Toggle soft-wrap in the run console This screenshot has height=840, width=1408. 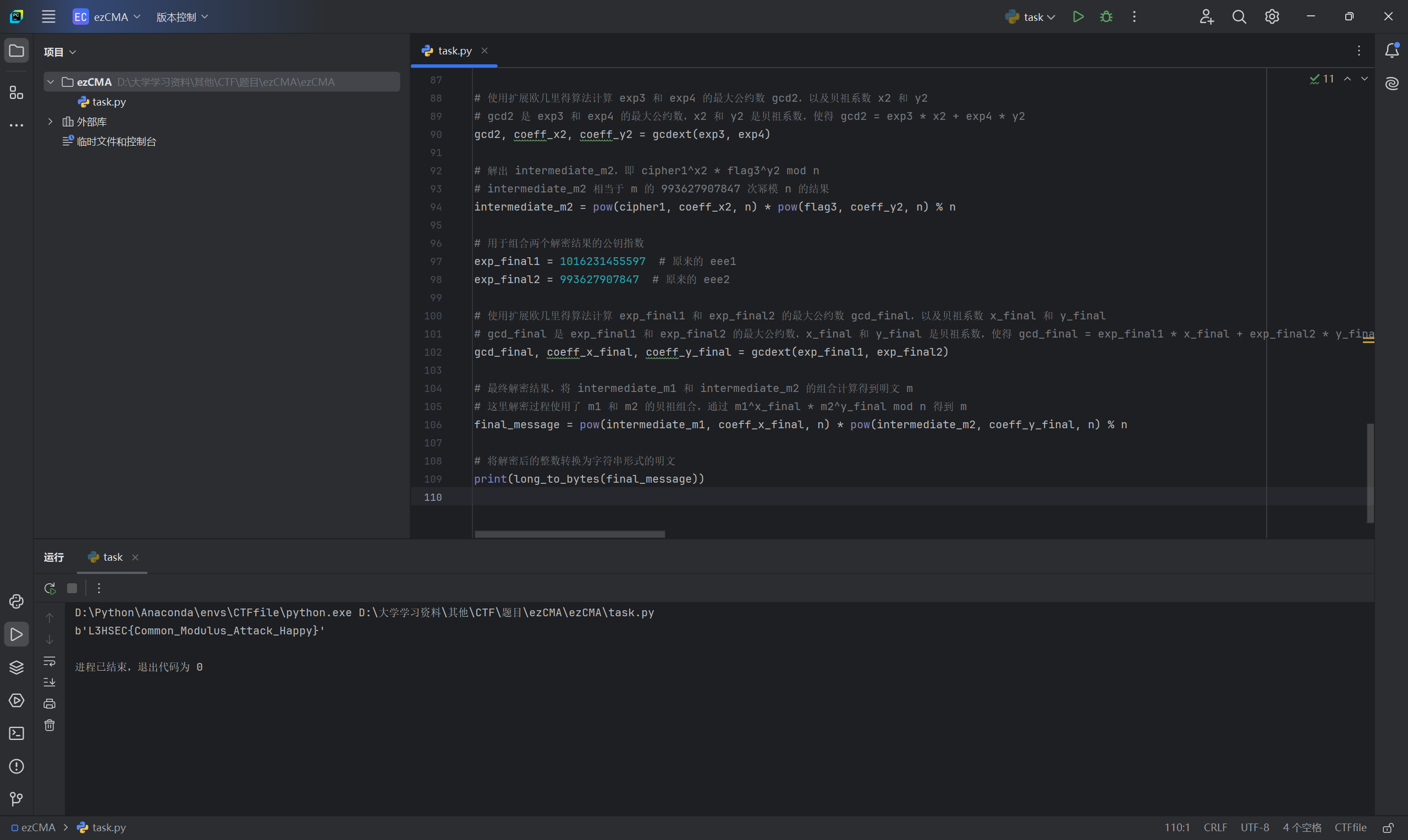coord(50,661)
